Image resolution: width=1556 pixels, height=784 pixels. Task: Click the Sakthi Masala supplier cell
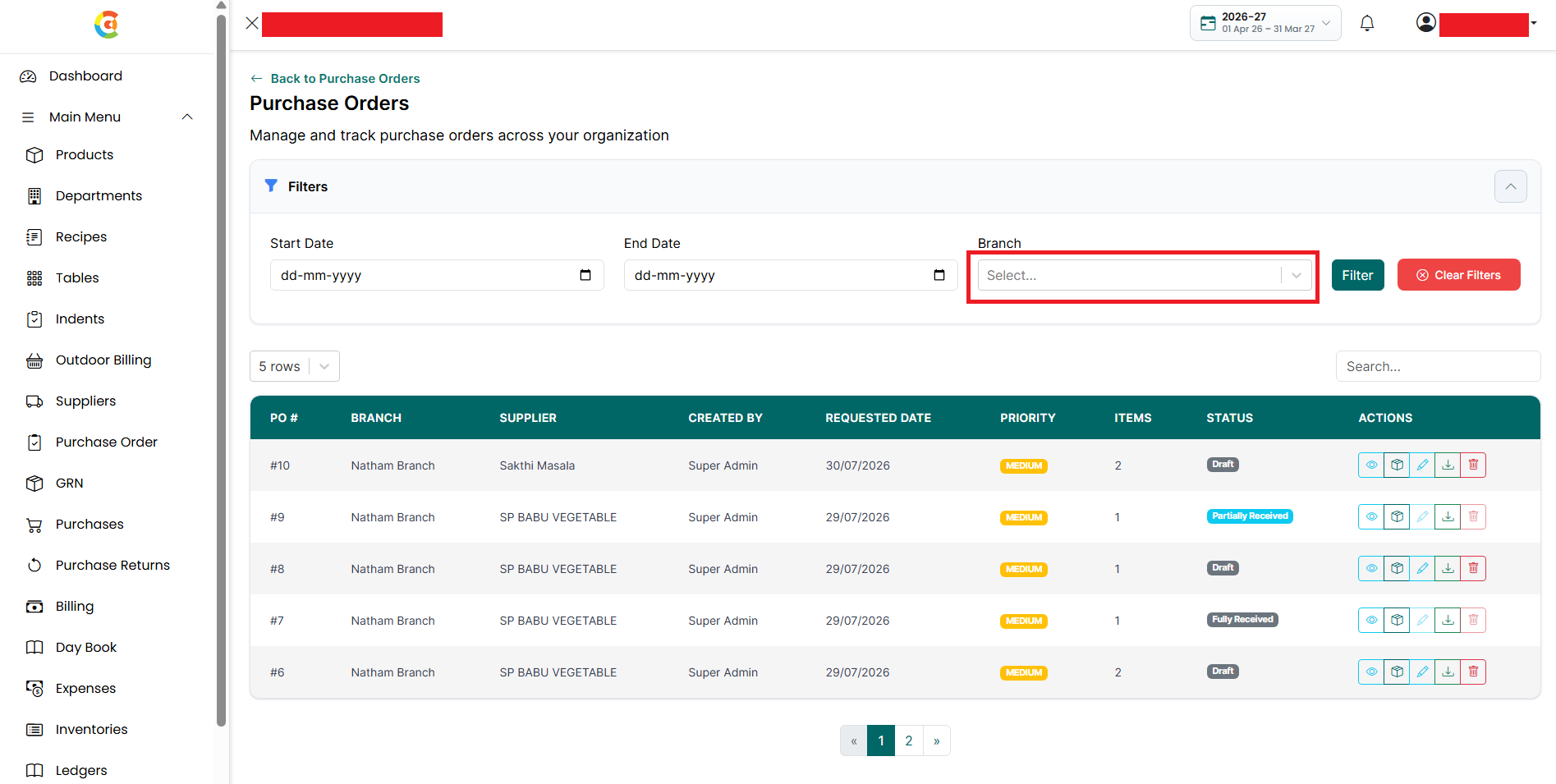point(537,465)
